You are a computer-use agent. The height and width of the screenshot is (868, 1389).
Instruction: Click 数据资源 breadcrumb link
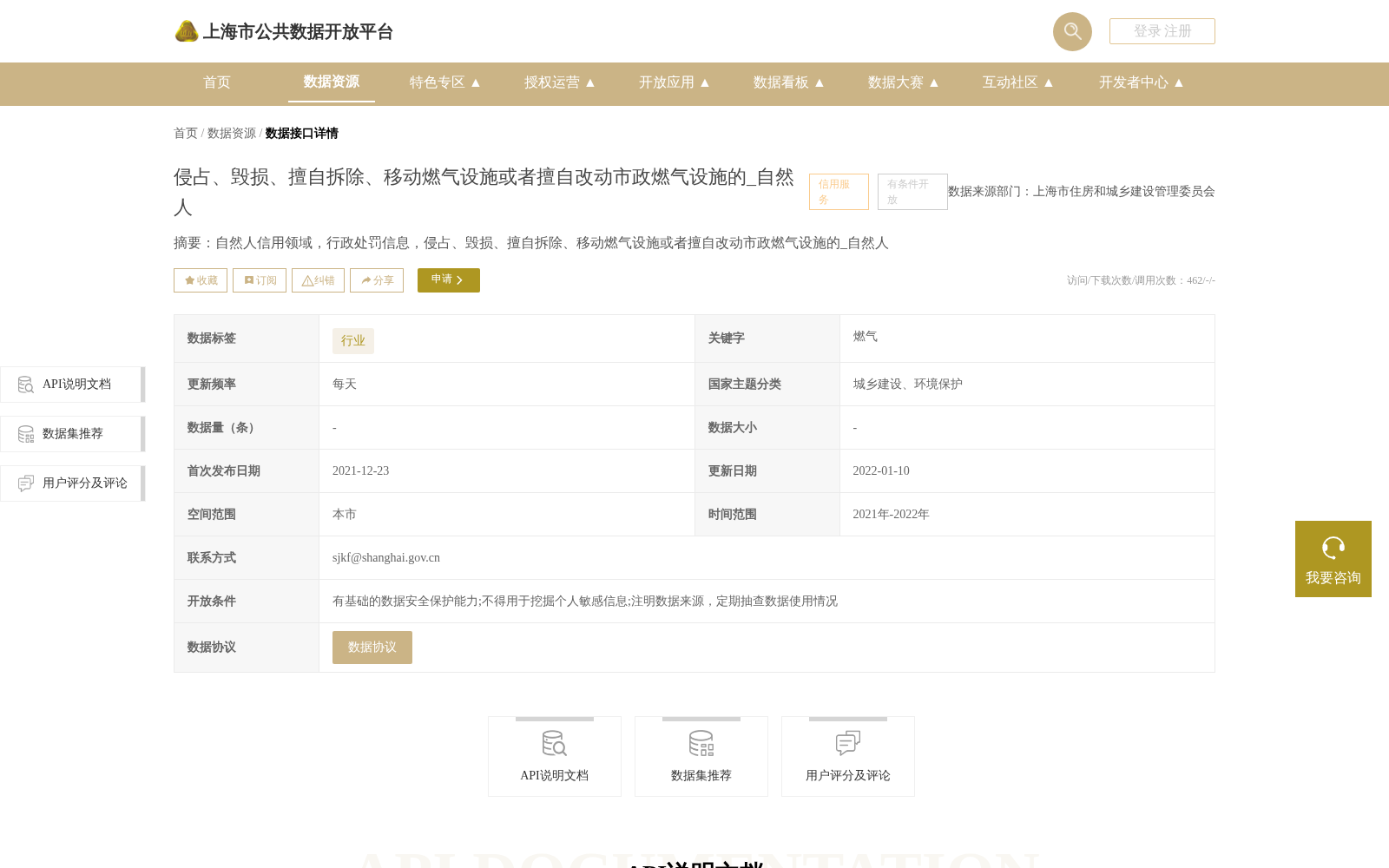point(232,134)
